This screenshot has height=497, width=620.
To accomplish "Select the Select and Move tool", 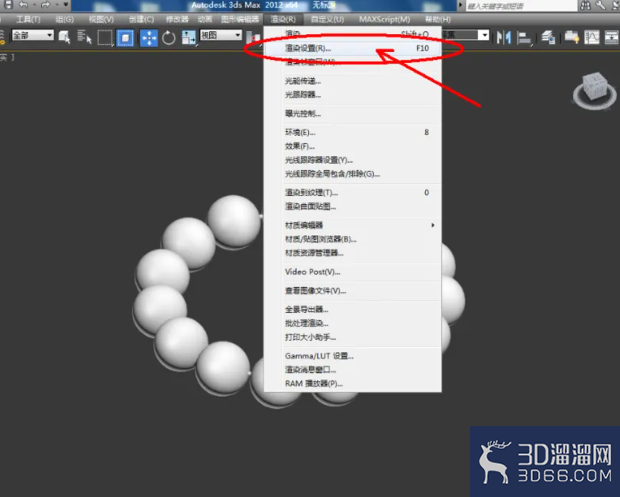I will point(149,38).
